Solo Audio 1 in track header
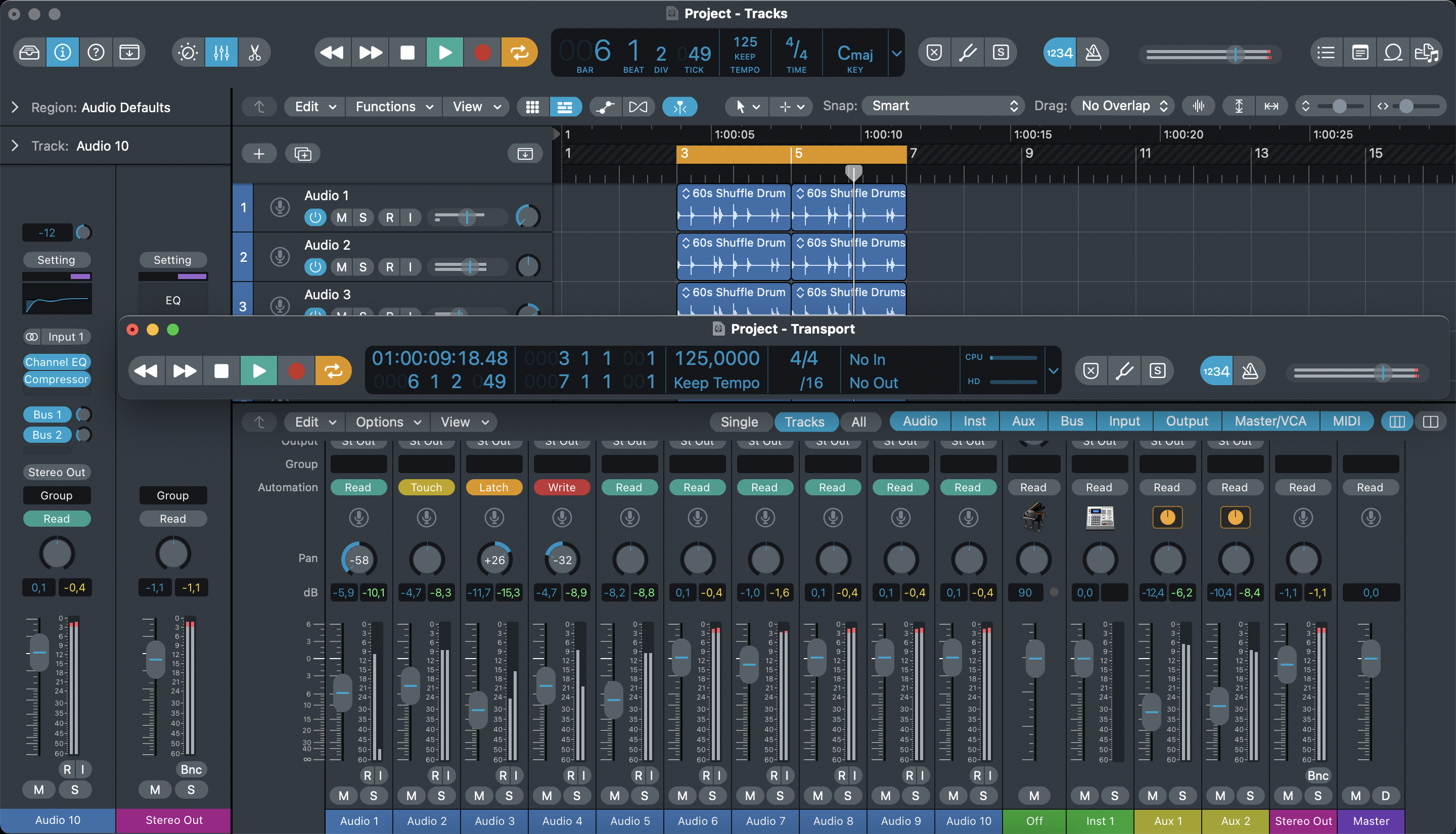This screenshot has width=1456, height=834. tap(362, 218)
